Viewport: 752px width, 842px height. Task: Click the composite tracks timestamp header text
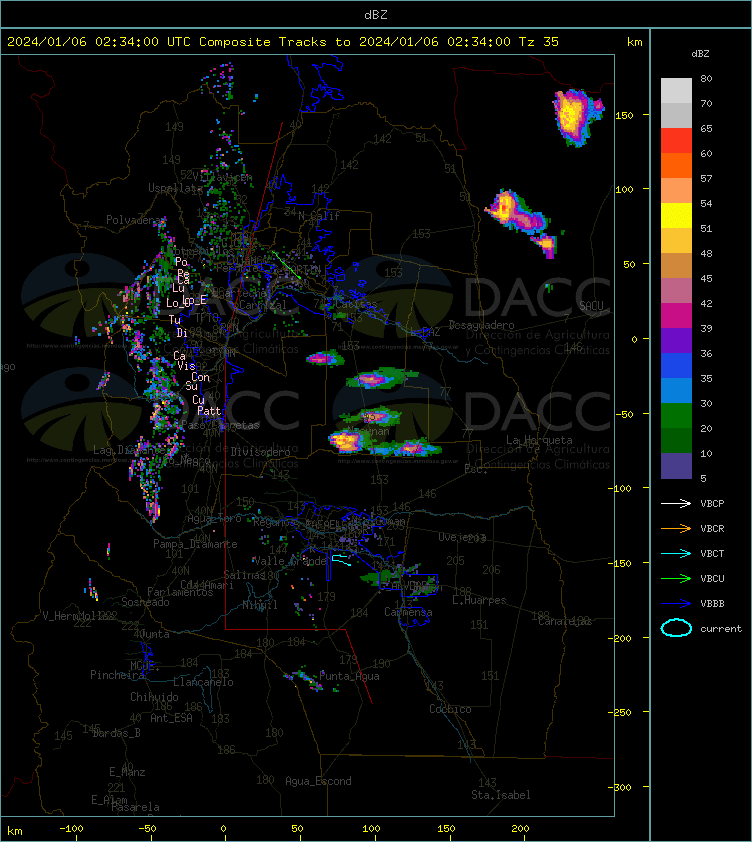pyautogui.click(x=283, y=41)
